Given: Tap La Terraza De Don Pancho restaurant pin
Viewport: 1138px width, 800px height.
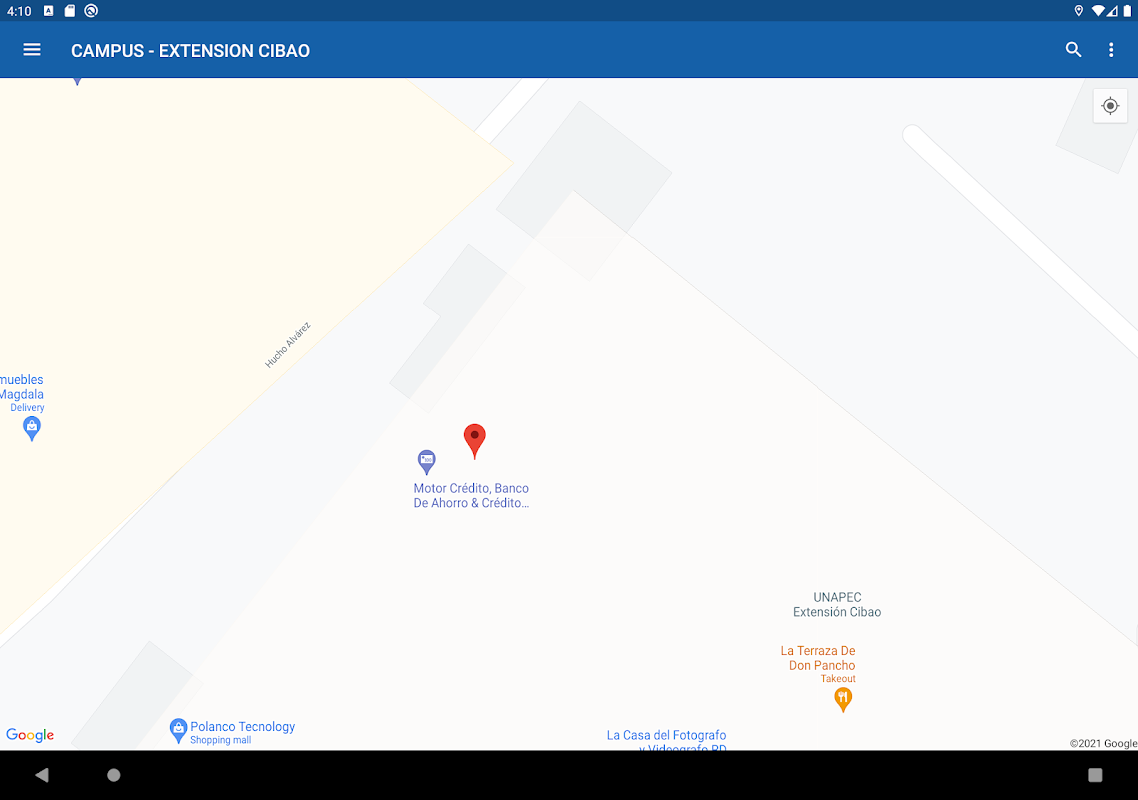Looking at the screenshot, I should pos(843,700).
